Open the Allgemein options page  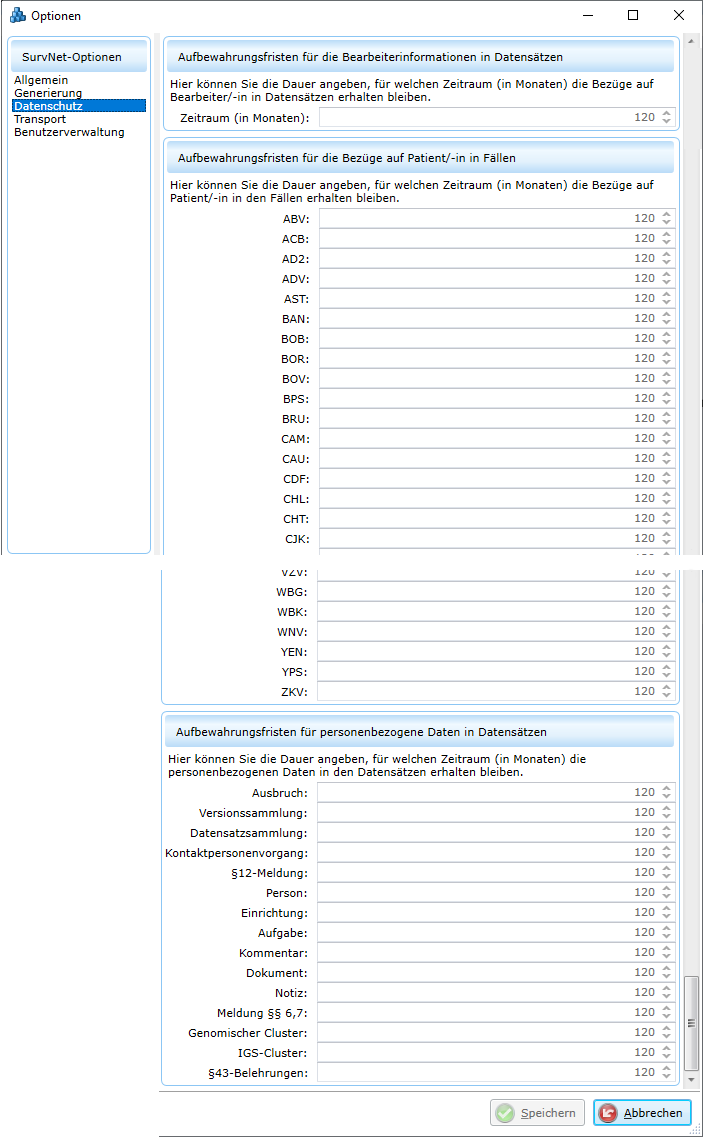41,80
